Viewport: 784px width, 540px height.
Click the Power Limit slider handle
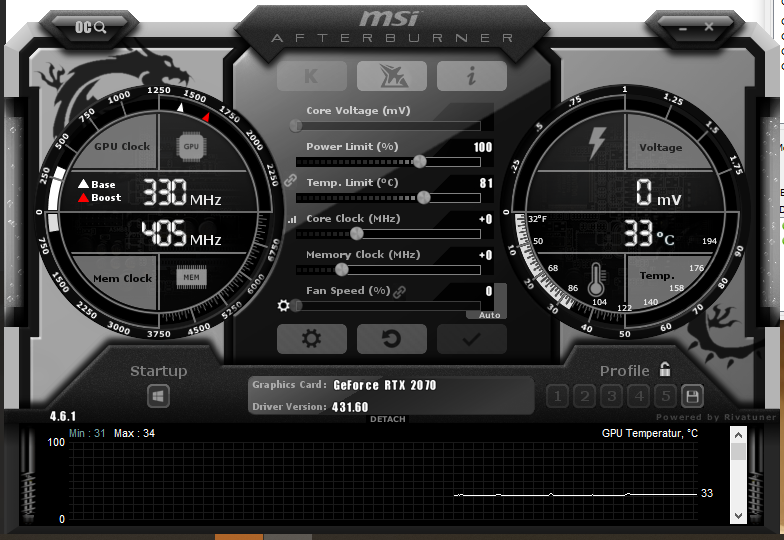(420, 162)
